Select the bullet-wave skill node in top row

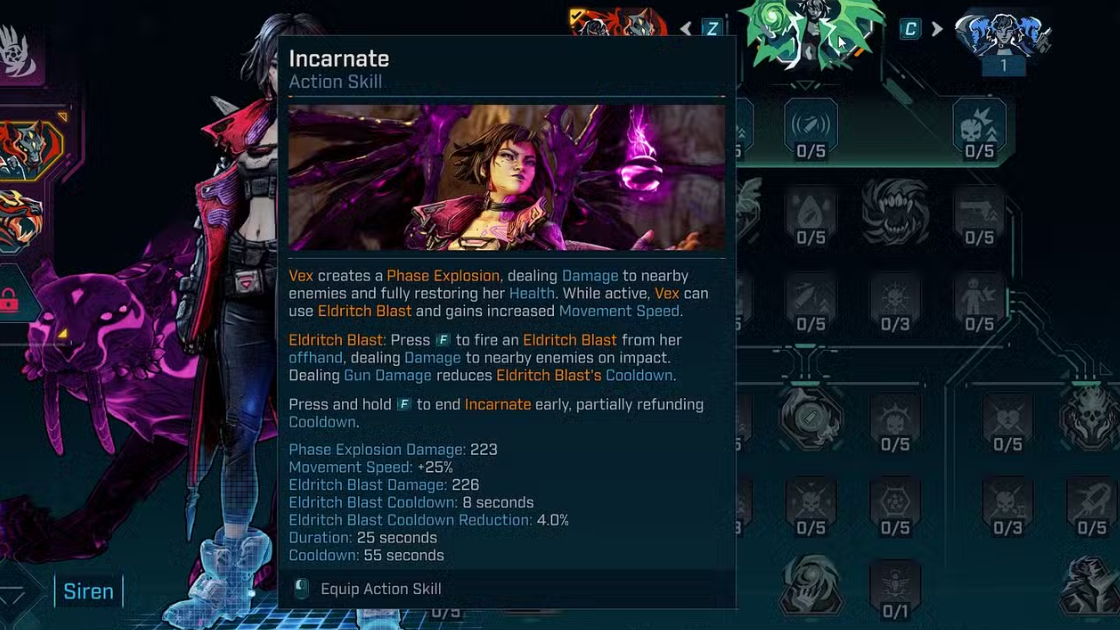tap(811, 129)
